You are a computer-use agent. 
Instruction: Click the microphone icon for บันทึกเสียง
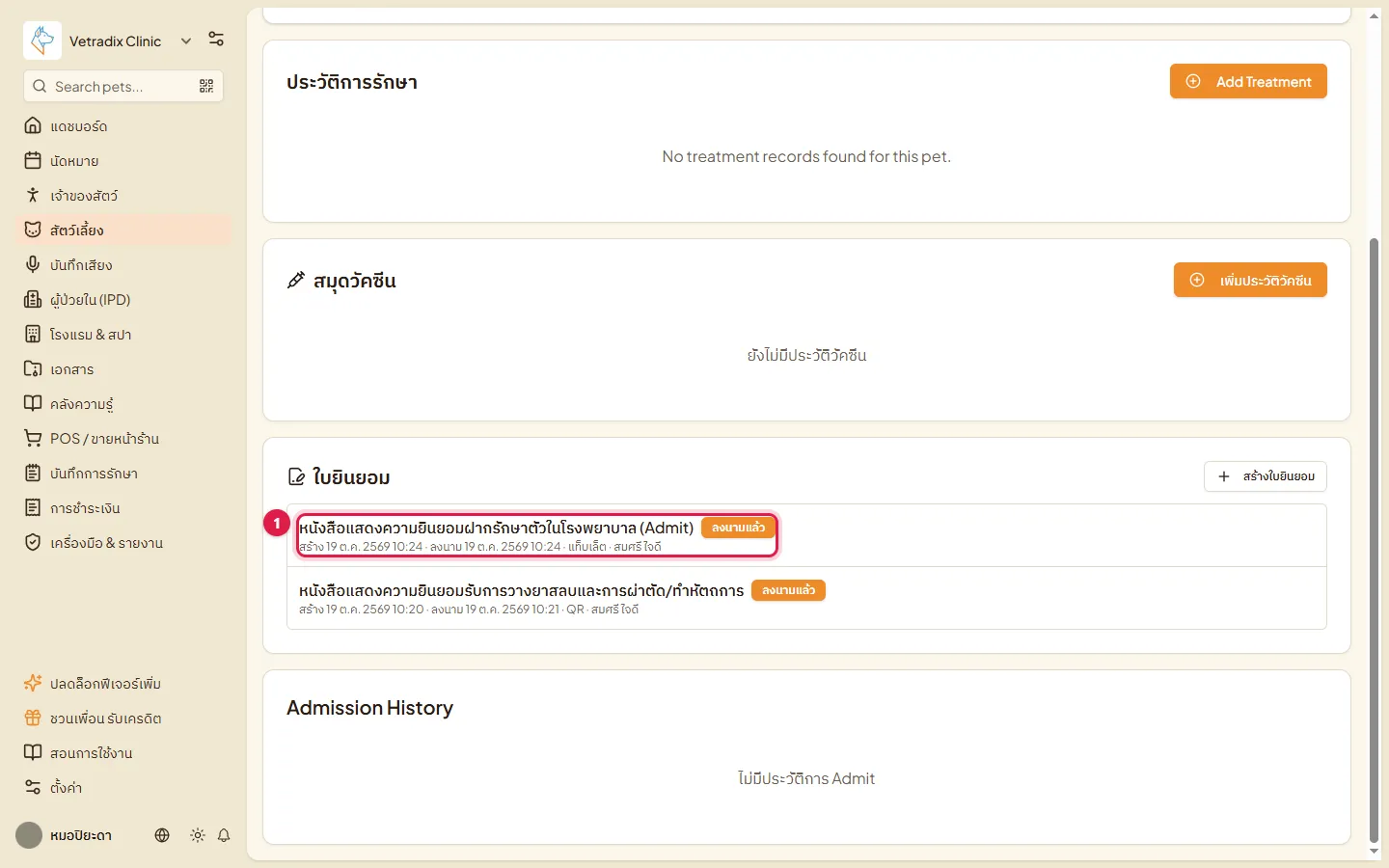pos(33,265)
